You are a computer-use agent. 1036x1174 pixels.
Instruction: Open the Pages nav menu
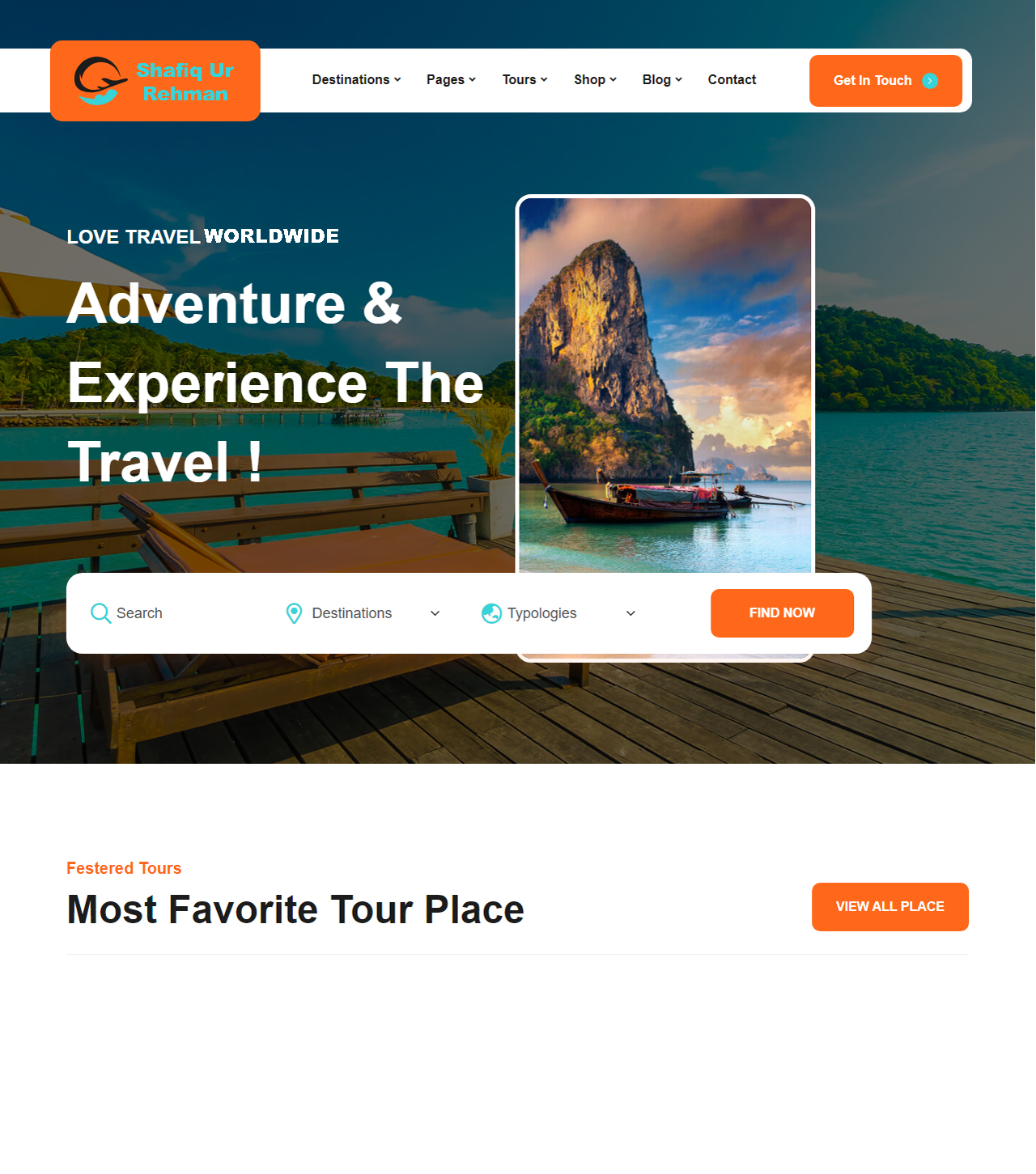pyautogui.click(x=451, y=79)
